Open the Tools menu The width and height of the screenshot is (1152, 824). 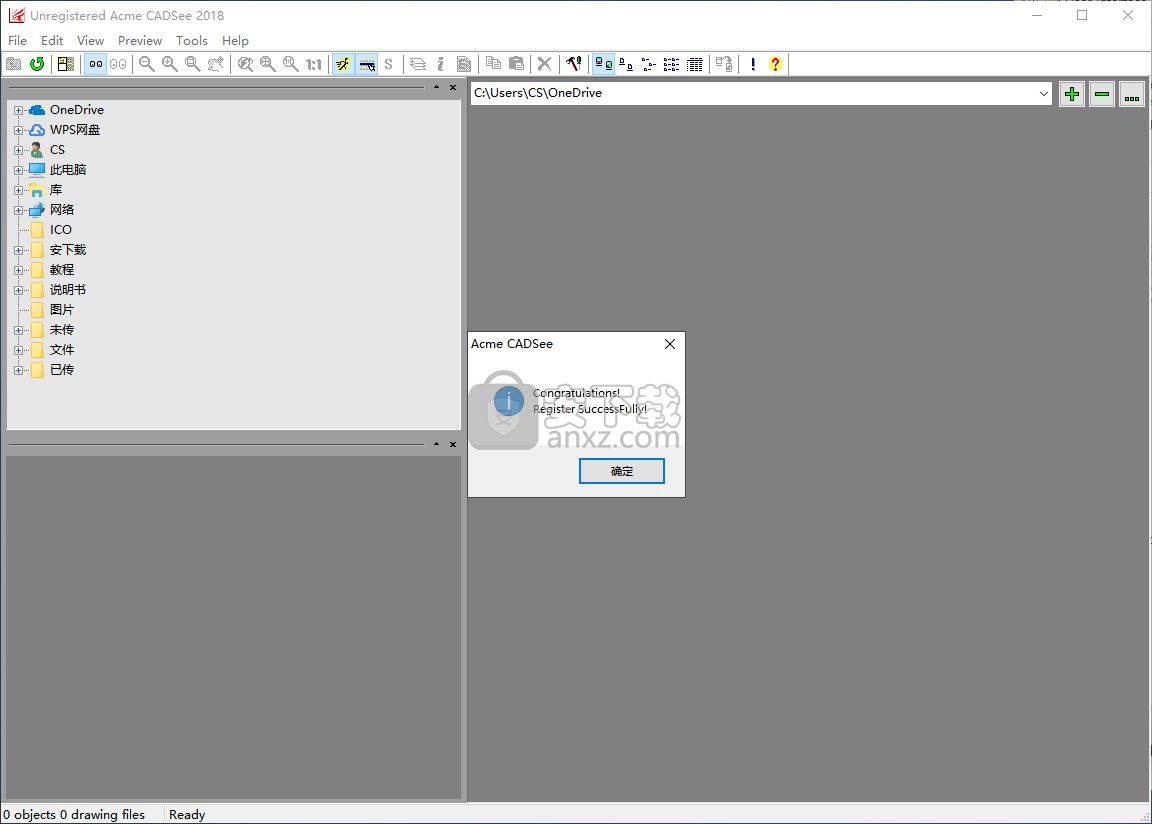click(192, 40)
